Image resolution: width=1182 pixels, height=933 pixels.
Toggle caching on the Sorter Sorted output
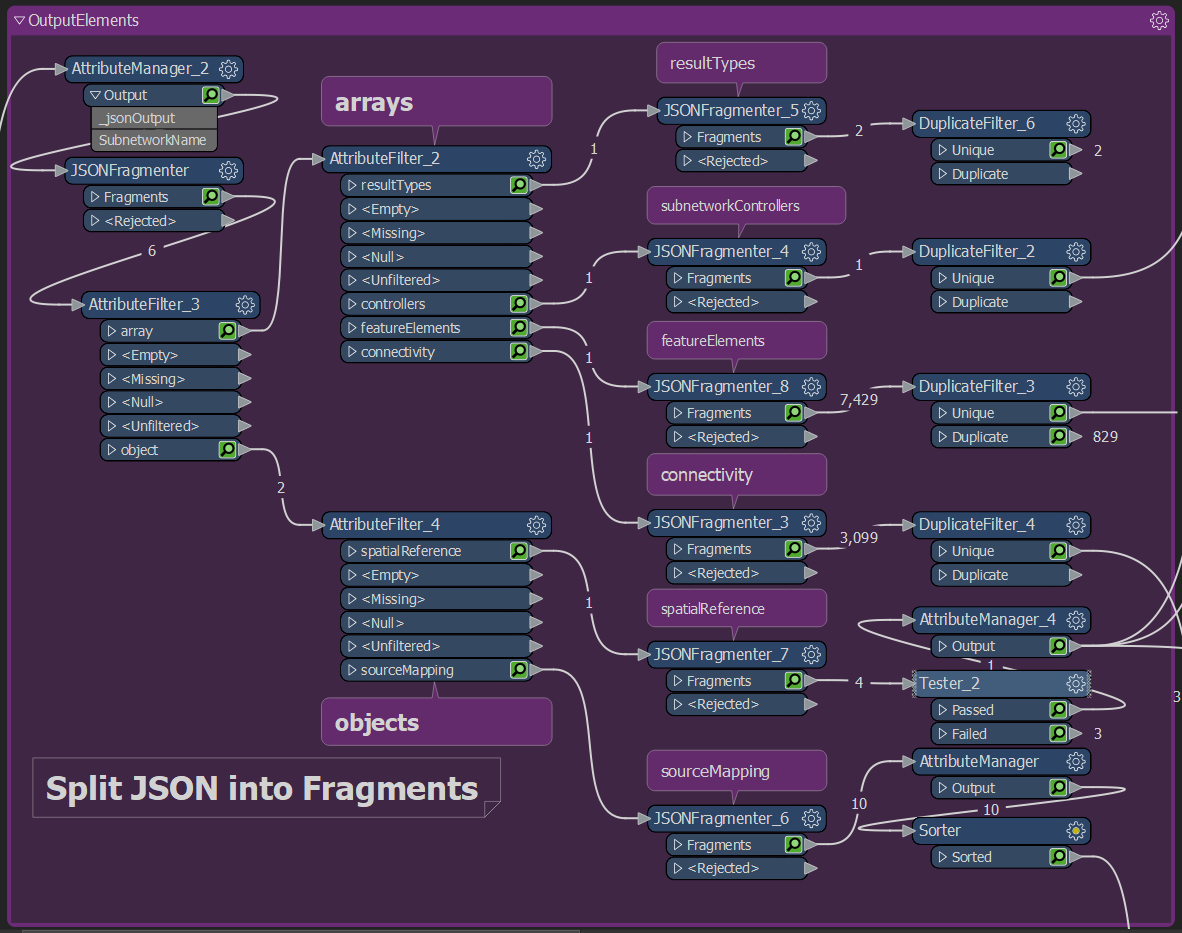point(1058,856)
